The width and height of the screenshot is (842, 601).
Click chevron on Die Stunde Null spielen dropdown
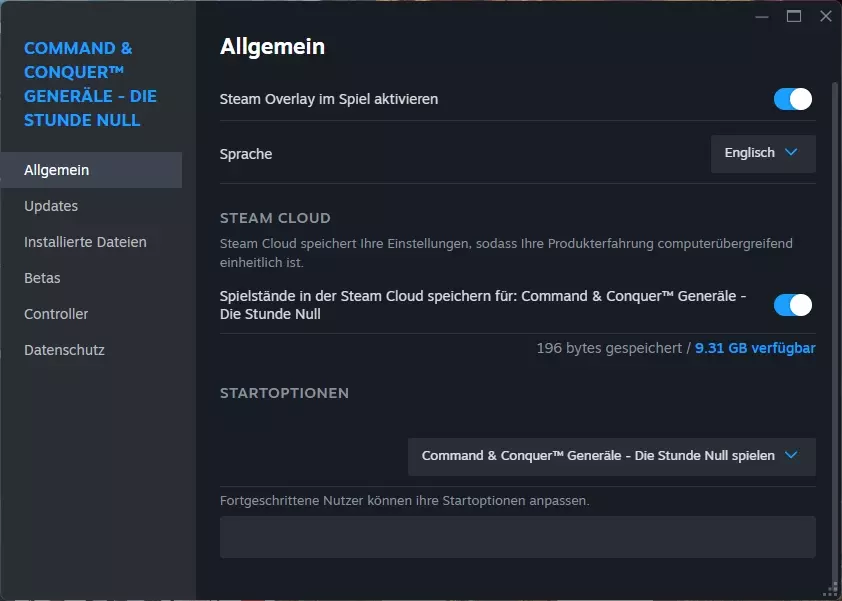pos(791,455)
